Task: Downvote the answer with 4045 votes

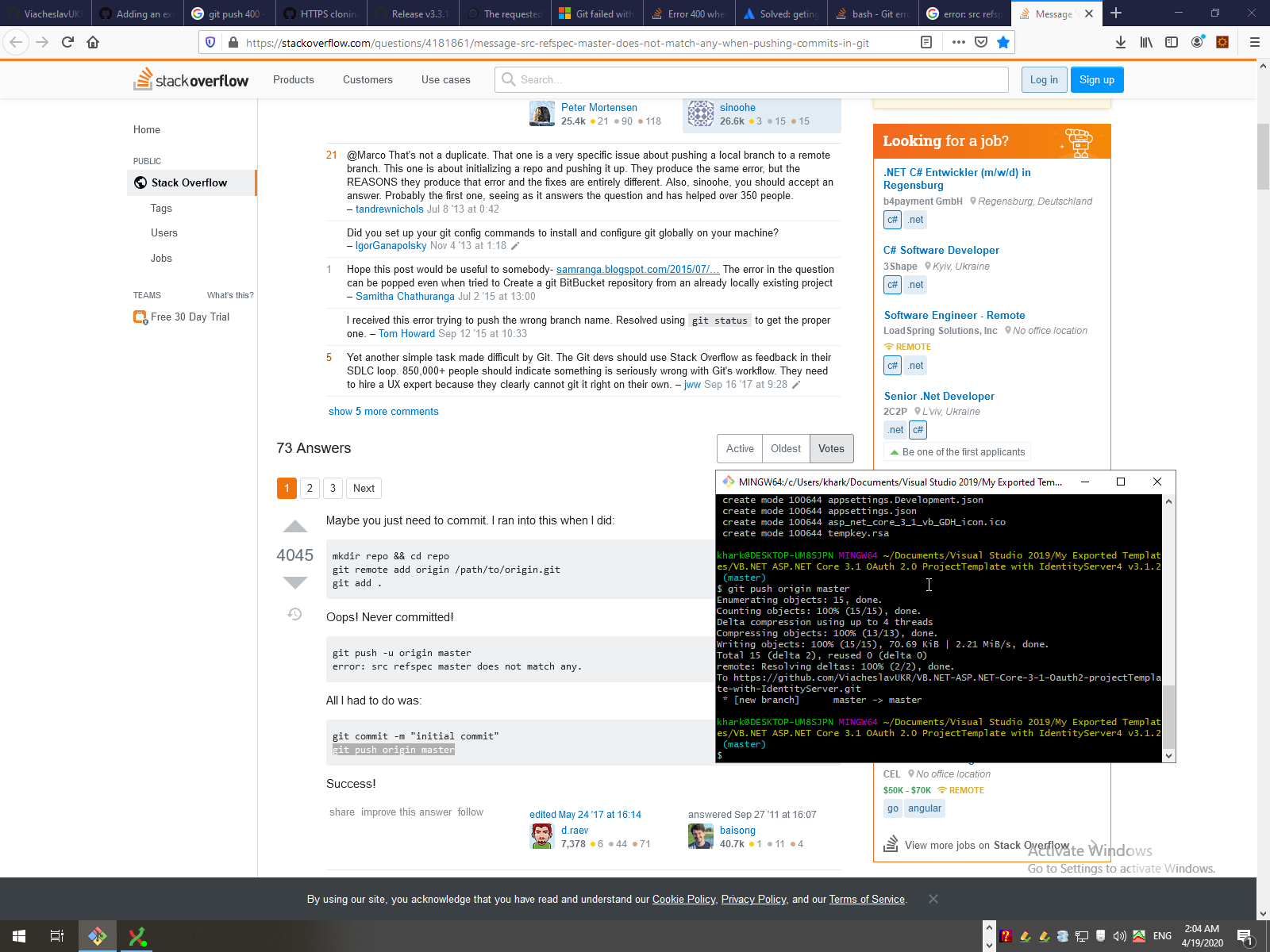Action: click(x=295, y=583)
